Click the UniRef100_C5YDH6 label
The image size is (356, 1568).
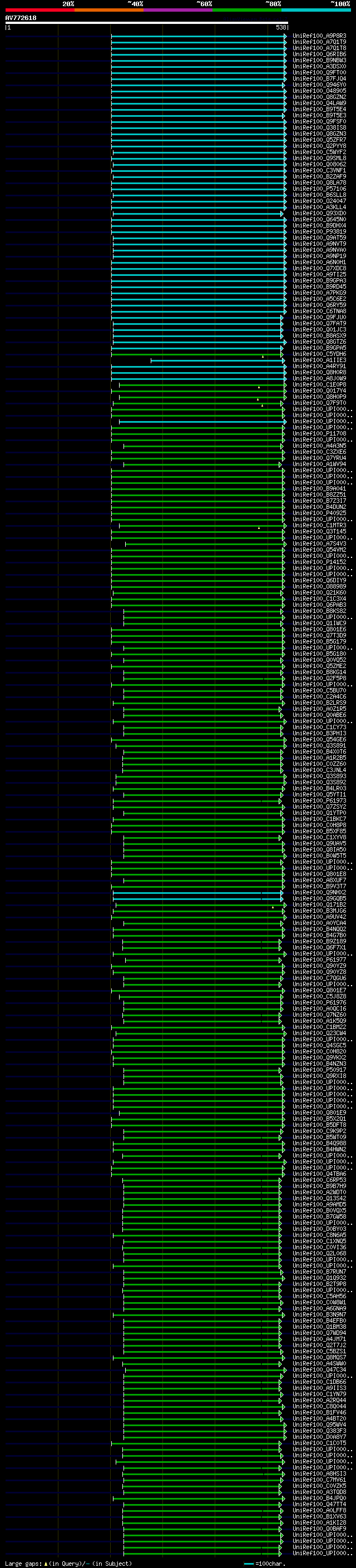click(319, 354)
